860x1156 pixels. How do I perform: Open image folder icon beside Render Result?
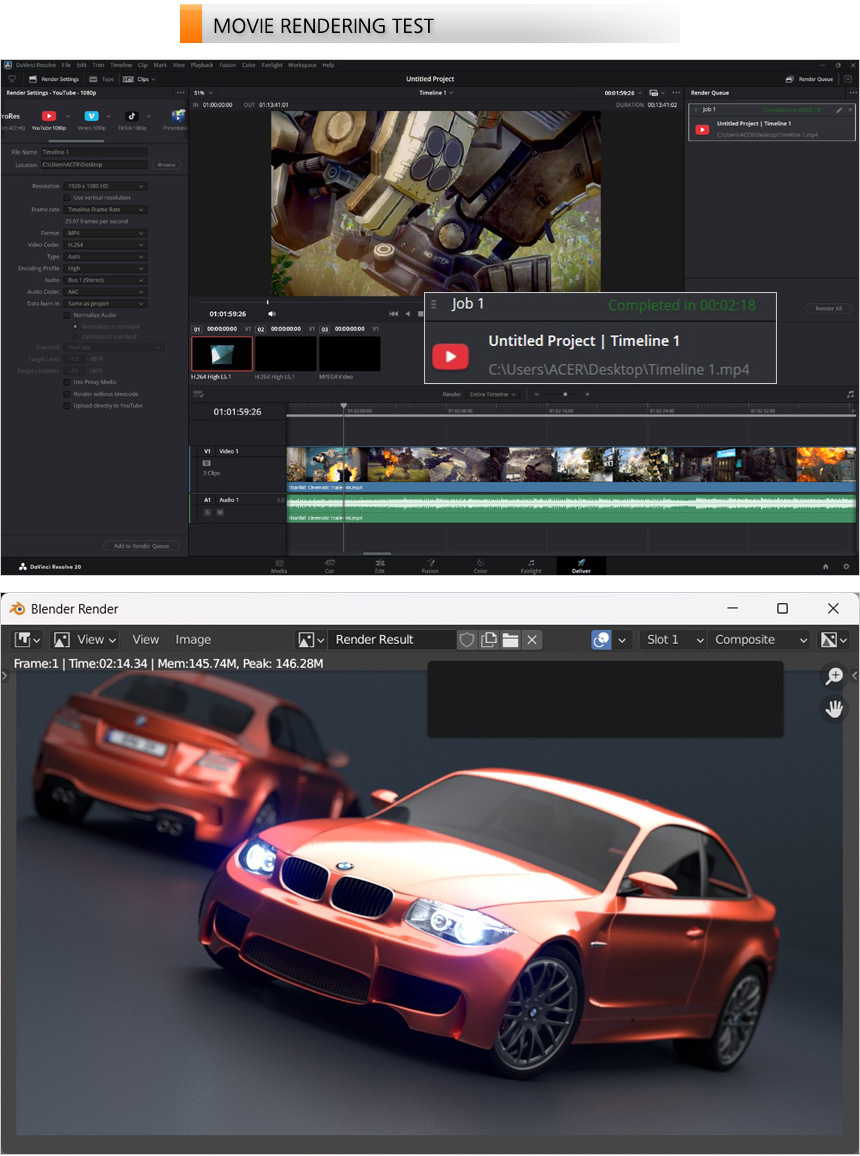pyautogui.click(x=511, y=640)
